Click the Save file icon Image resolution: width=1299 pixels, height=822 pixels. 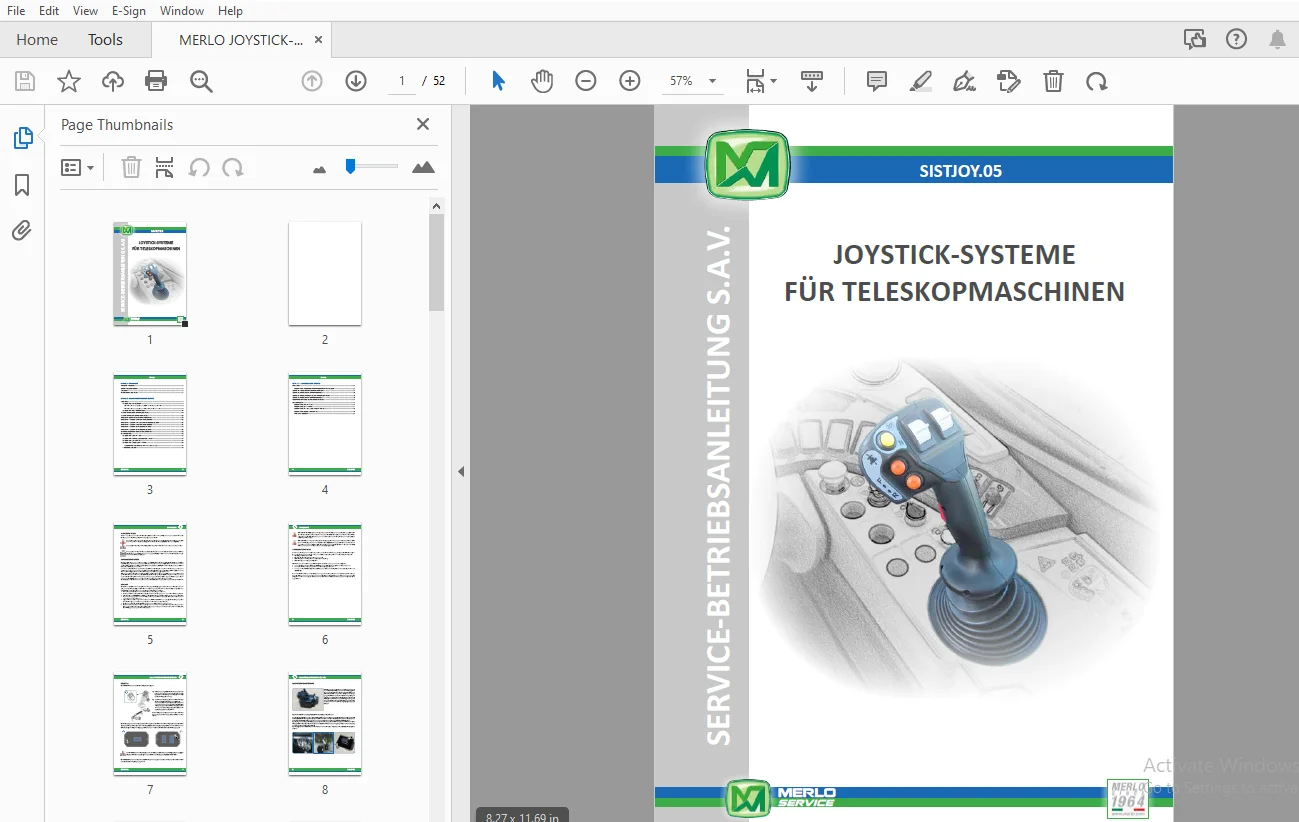[x=25, y=82]
